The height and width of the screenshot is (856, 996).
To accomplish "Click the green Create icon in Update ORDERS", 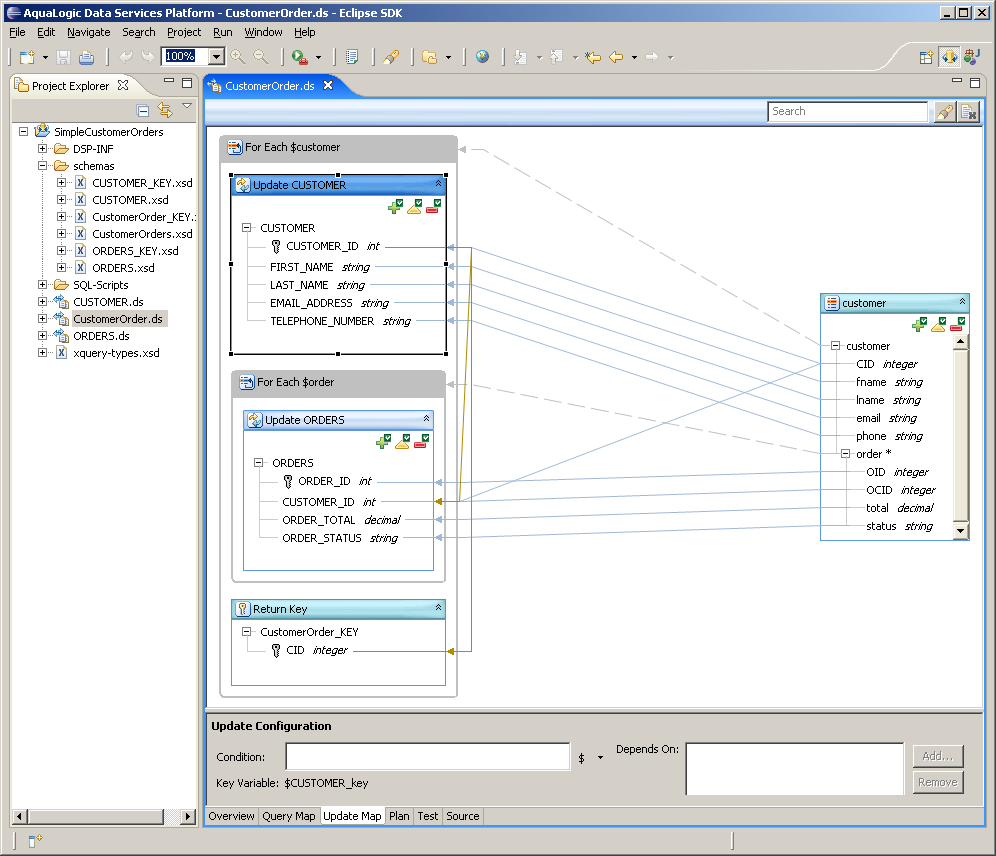I will click(x=383, y=441).
